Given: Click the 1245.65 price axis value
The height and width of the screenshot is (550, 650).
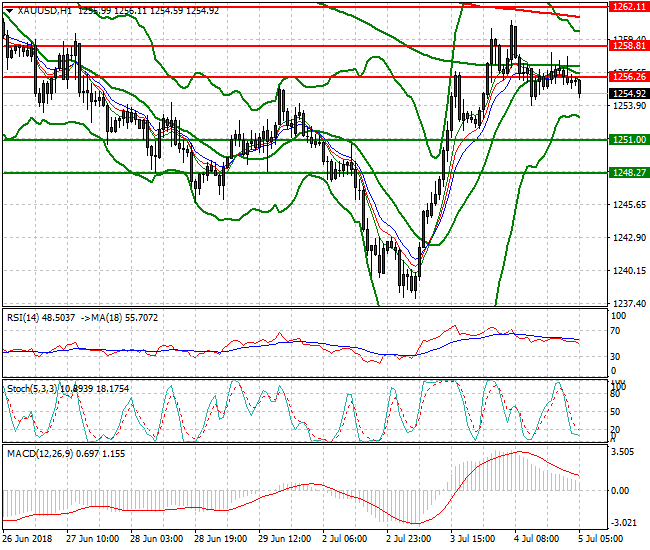Looking at the screenshot, I should 629,204.
